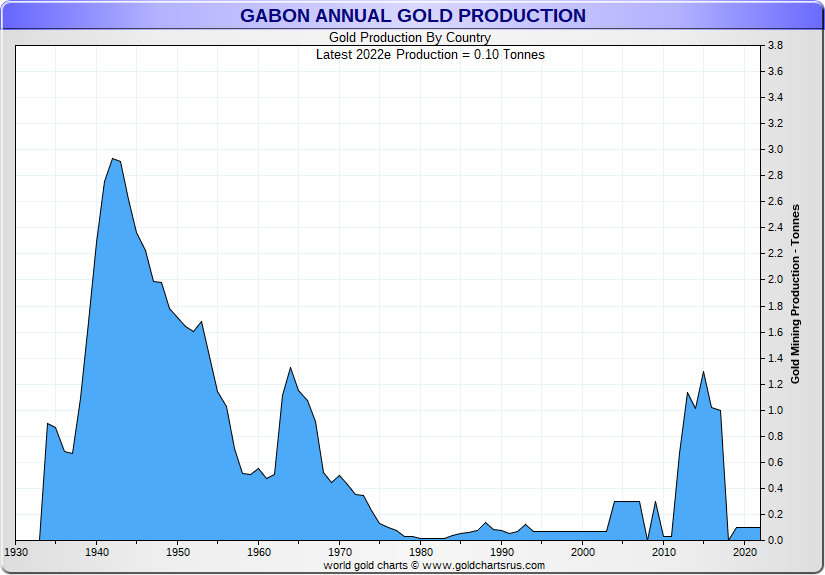Click the 'Gabon Annual Gold Production' chart title

(412, 16)
